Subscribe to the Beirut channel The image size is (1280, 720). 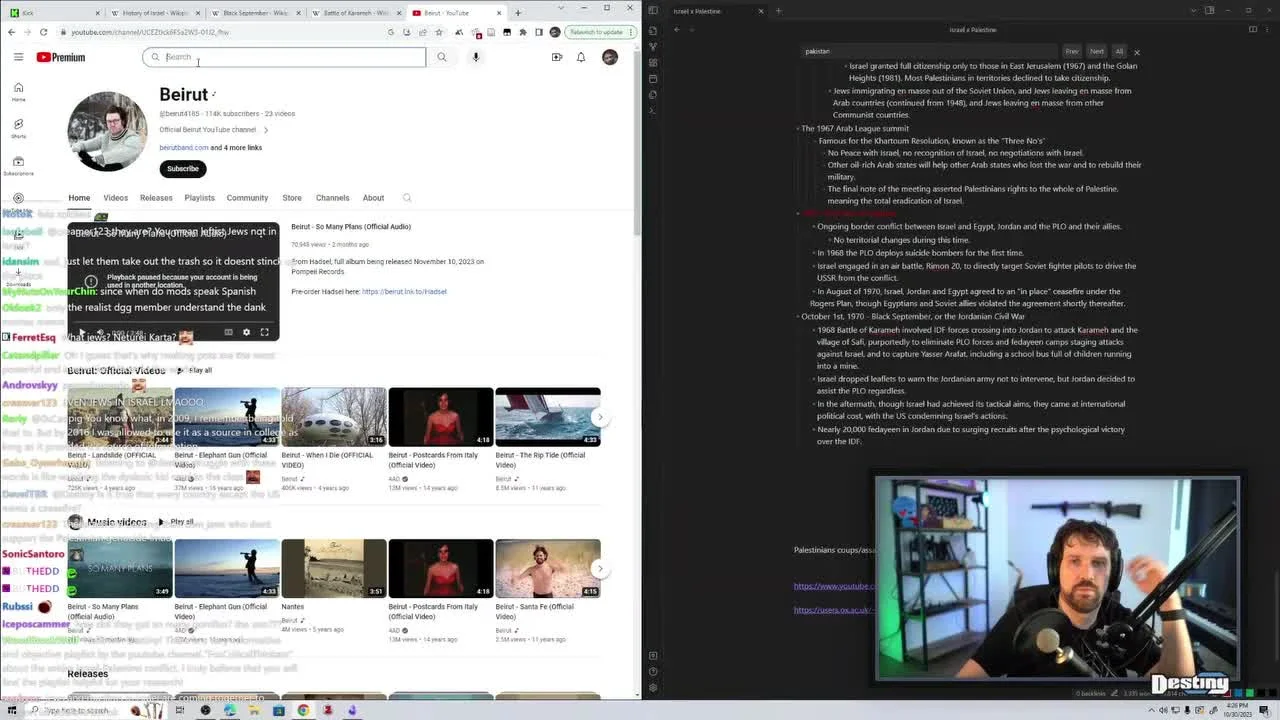(x=183, y=168)
